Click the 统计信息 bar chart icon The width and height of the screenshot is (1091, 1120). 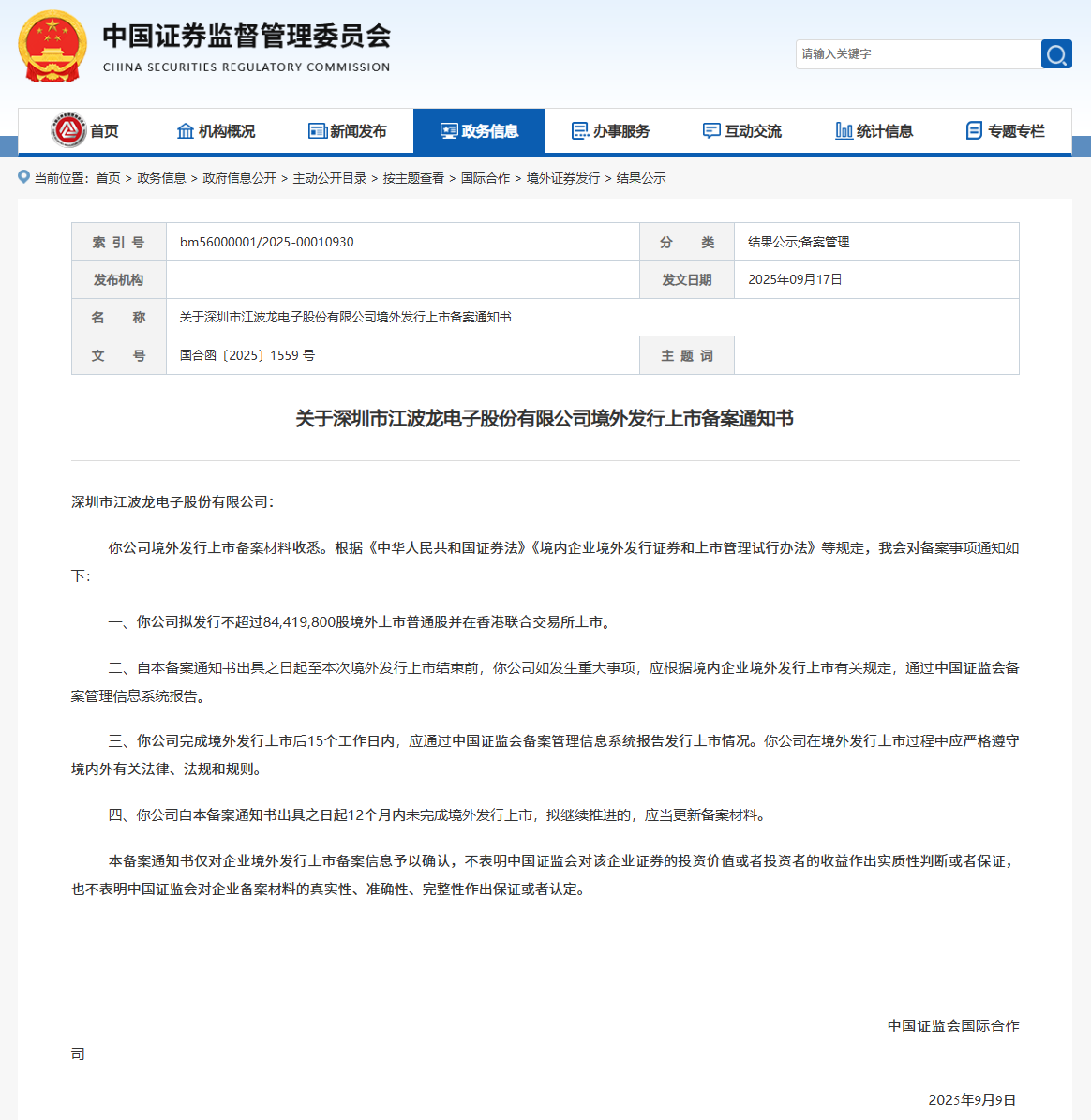click(844, 131)
